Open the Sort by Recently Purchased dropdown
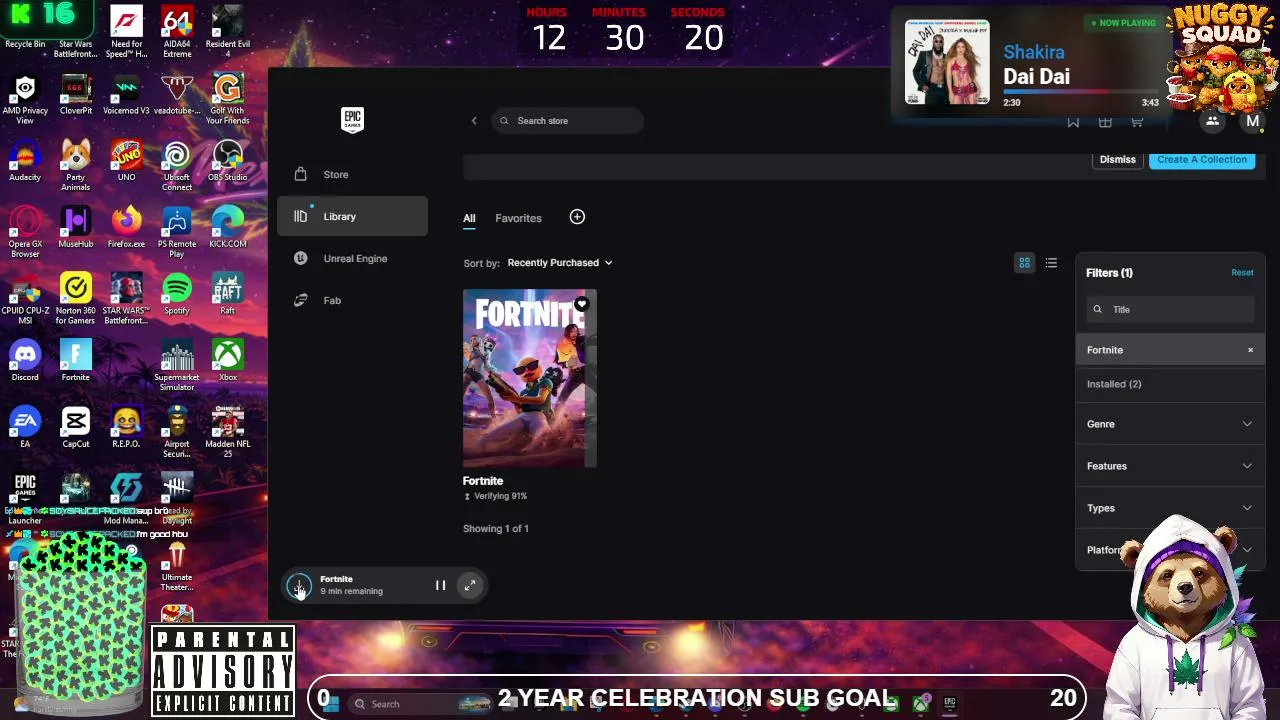This screenshot has width=1280, height=720. tap(559, 263)
